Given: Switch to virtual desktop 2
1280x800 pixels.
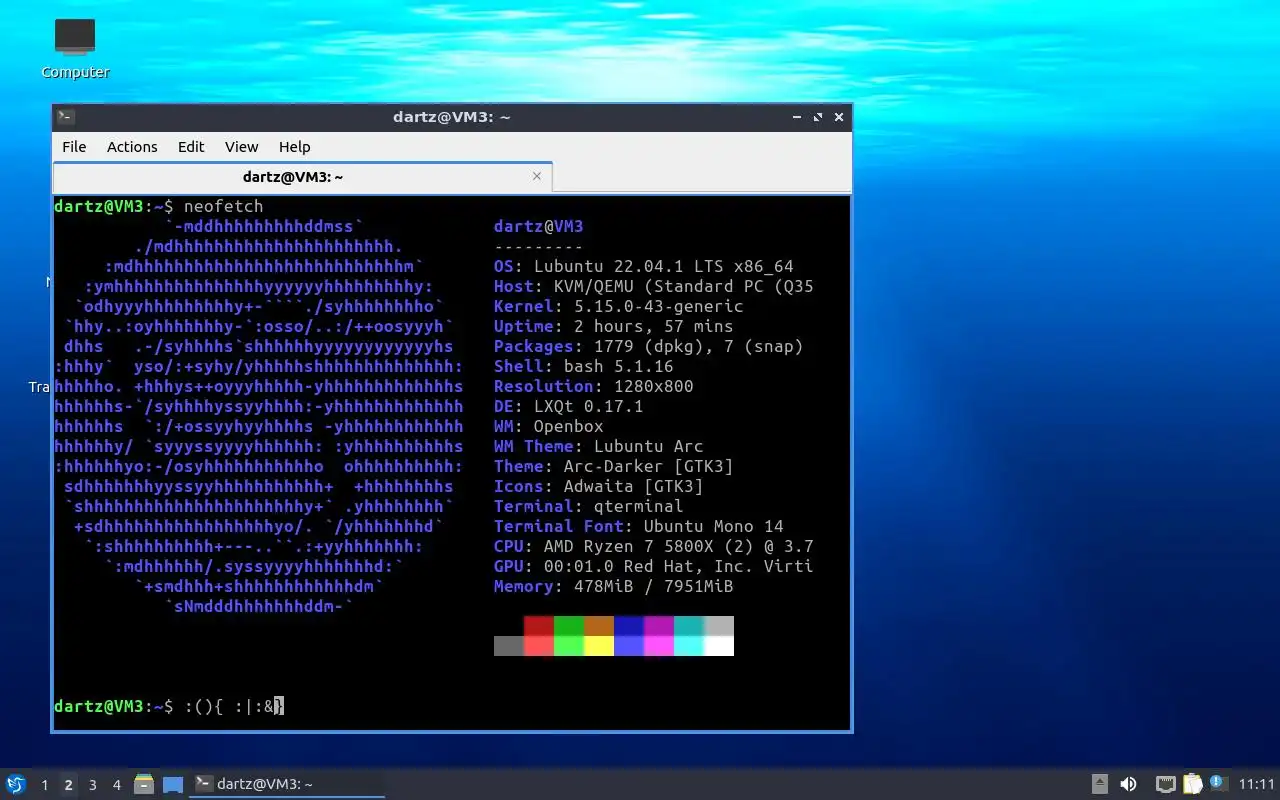Looking at the screenshot, I should tap(68, 785).
